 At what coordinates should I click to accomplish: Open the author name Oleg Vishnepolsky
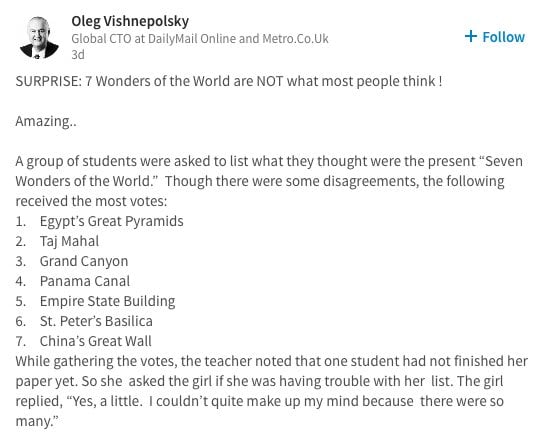pyautogui.click(x=130, y=21)
